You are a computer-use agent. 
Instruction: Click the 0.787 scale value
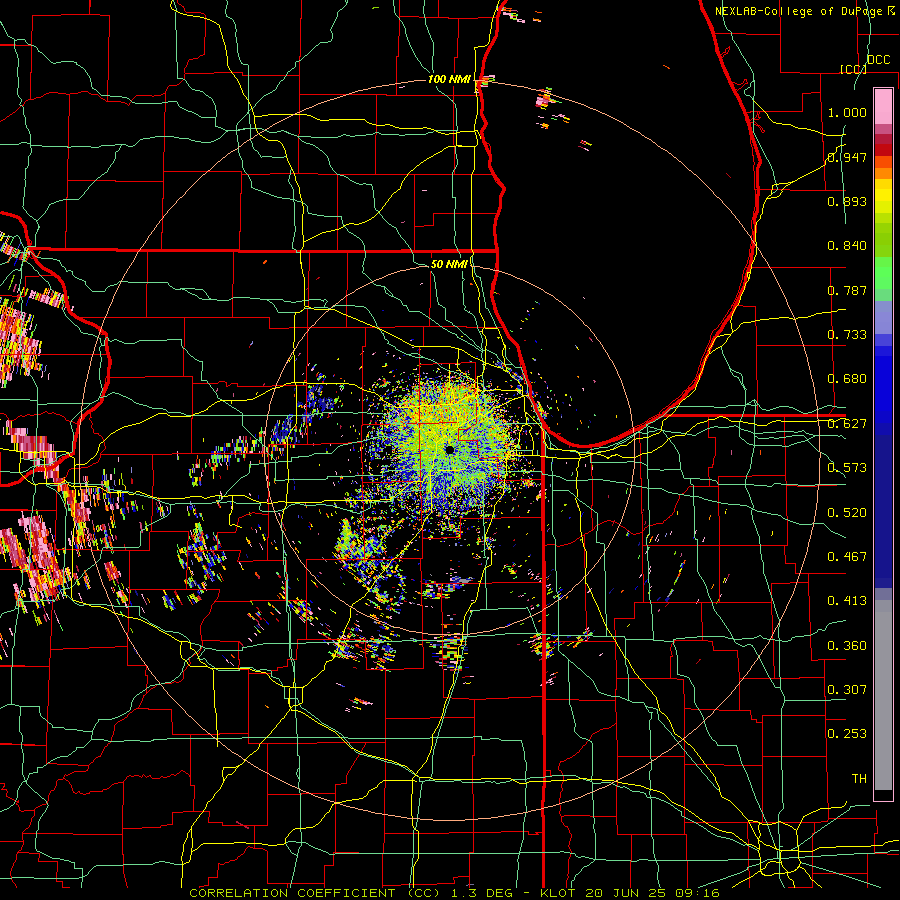point(847,290)
